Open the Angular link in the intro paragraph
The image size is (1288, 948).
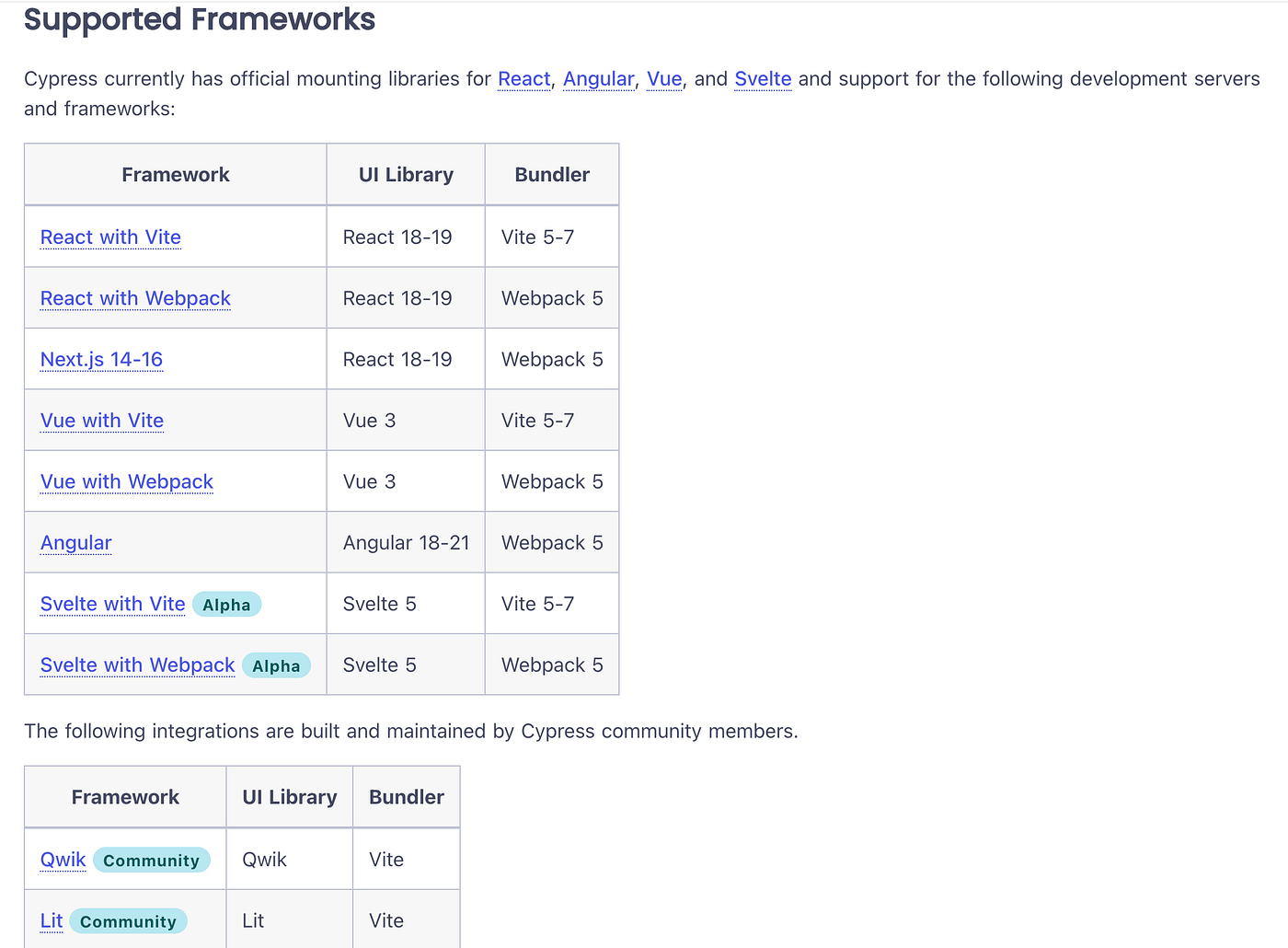(598, 79)
